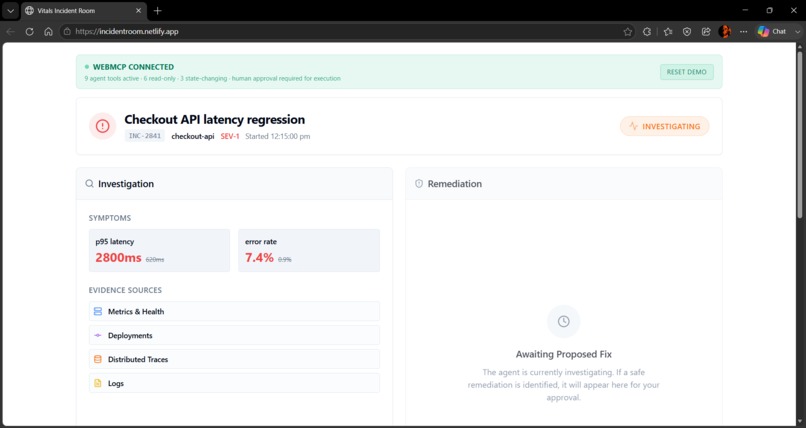Image resolution: width=806 pixels, height=428 pixels.
Task: Click the RESET DEMO button
Action: [686, 72]
